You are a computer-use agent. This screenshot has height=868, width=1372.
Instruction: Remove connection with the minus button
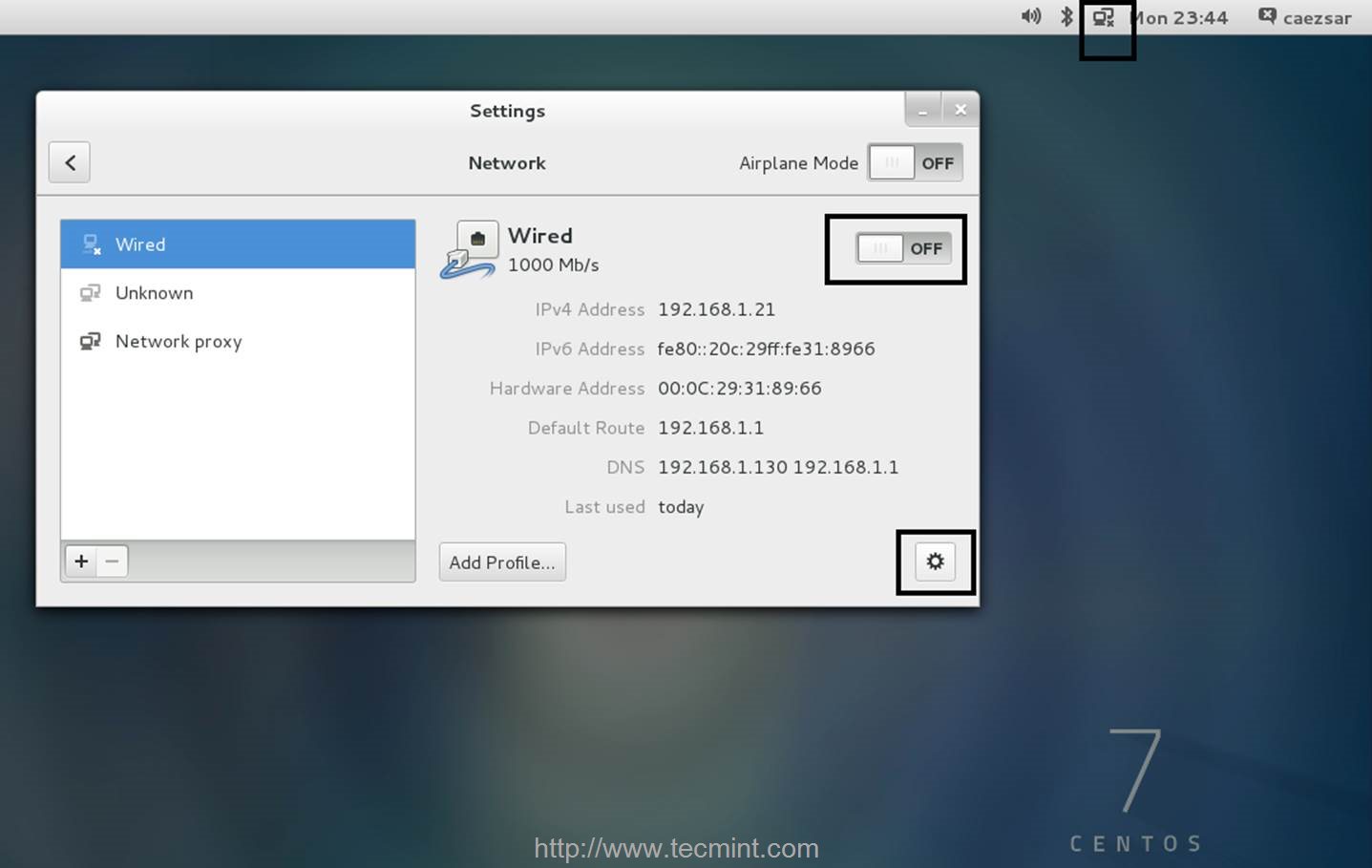point(112,561)
